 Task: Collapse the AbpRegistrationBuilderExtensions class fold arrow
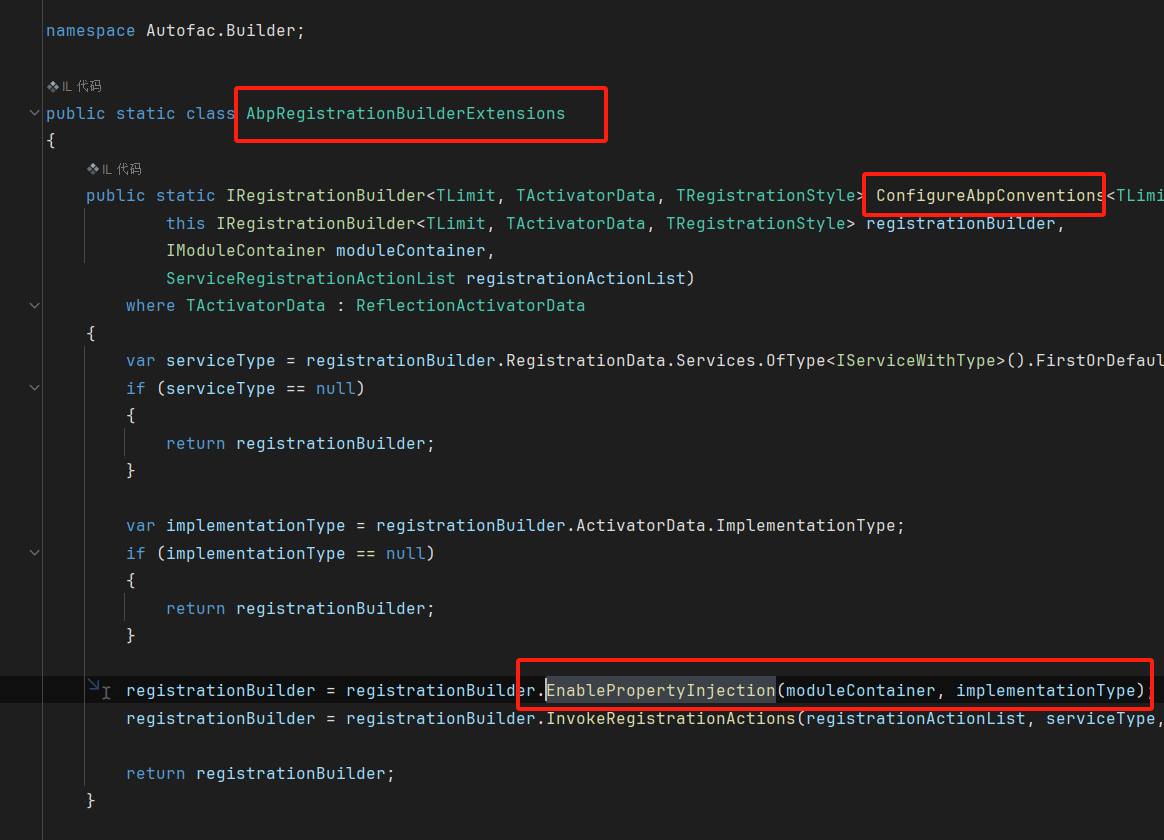tap(34, 113)
